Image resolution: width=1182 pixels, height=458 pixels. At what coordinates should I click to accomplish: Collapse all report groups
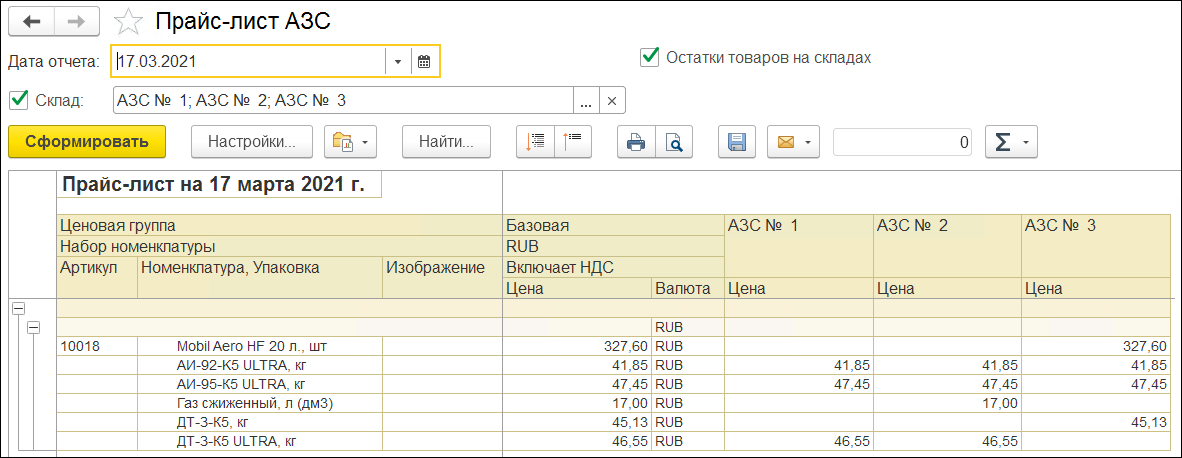pyautogui.click(x=574, y=143)
